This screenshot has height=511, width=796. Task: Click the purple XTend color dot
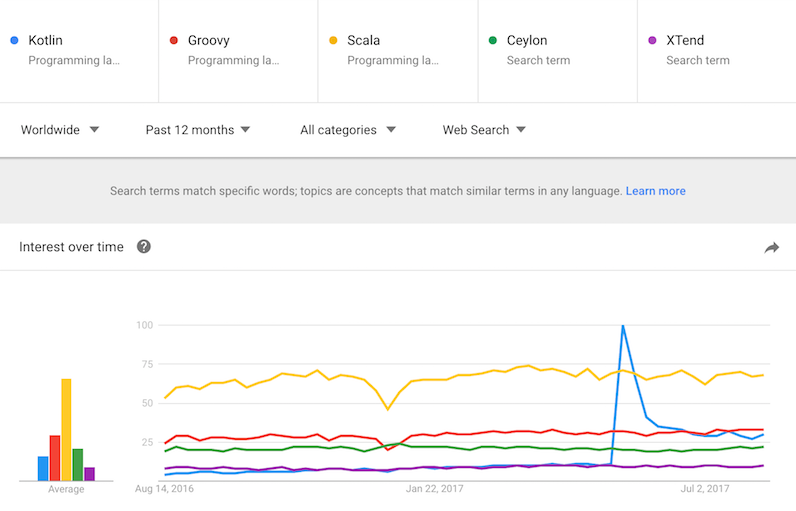coord(652,41)
